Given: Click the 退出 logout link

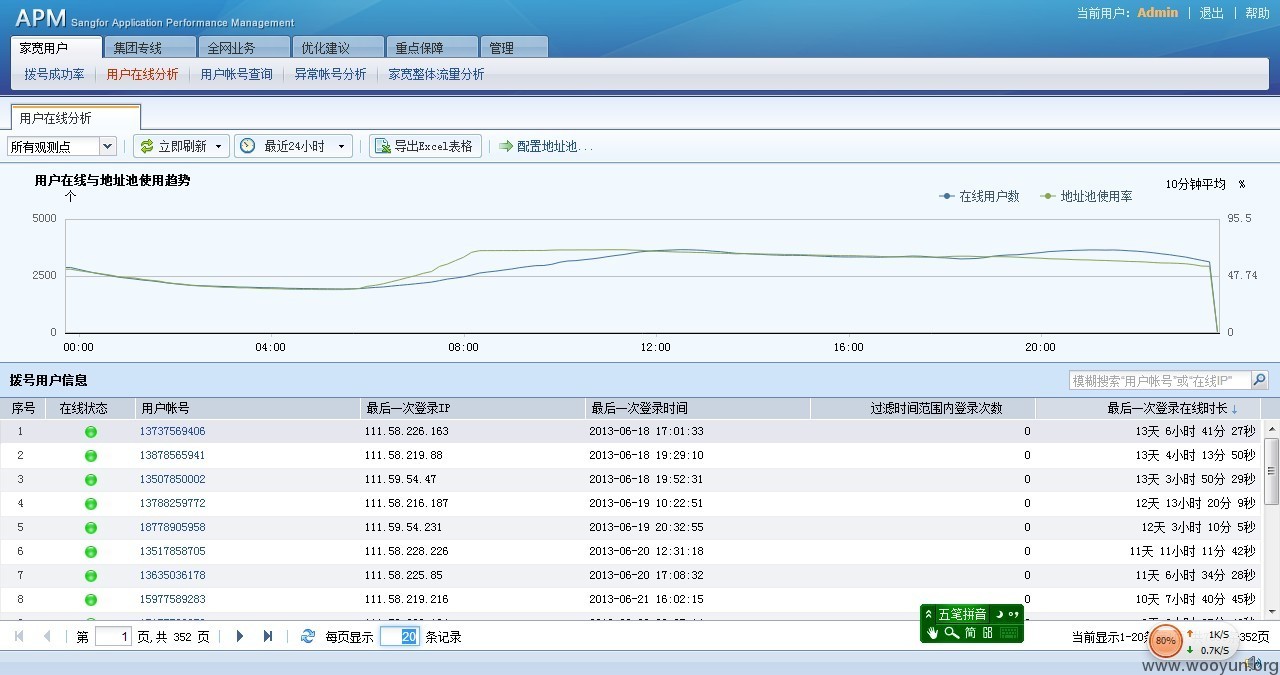Looking at the screenshot, I should pos(1211,13).
